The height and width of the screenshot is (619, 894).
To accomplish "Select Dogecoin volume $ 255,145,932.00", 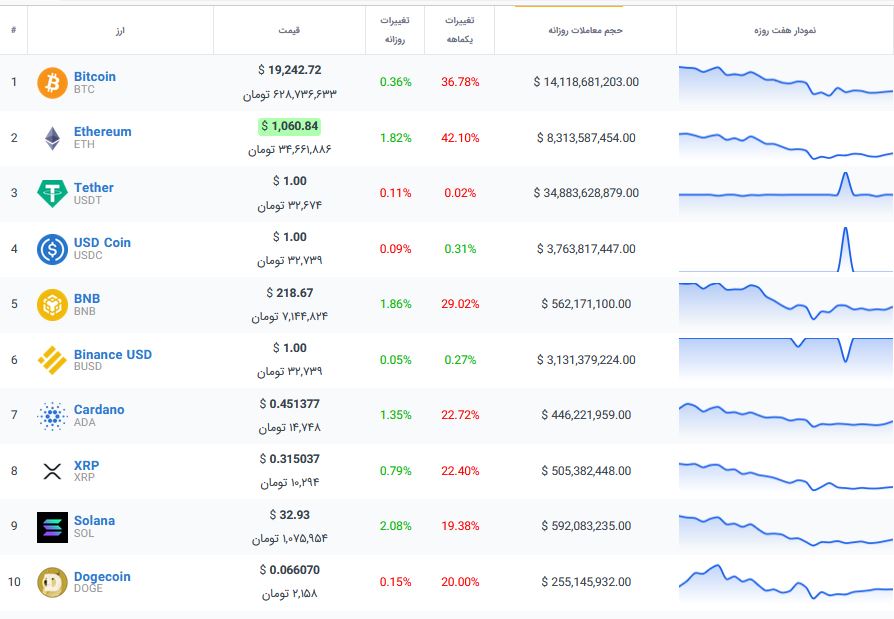I will tap(586, 582).
